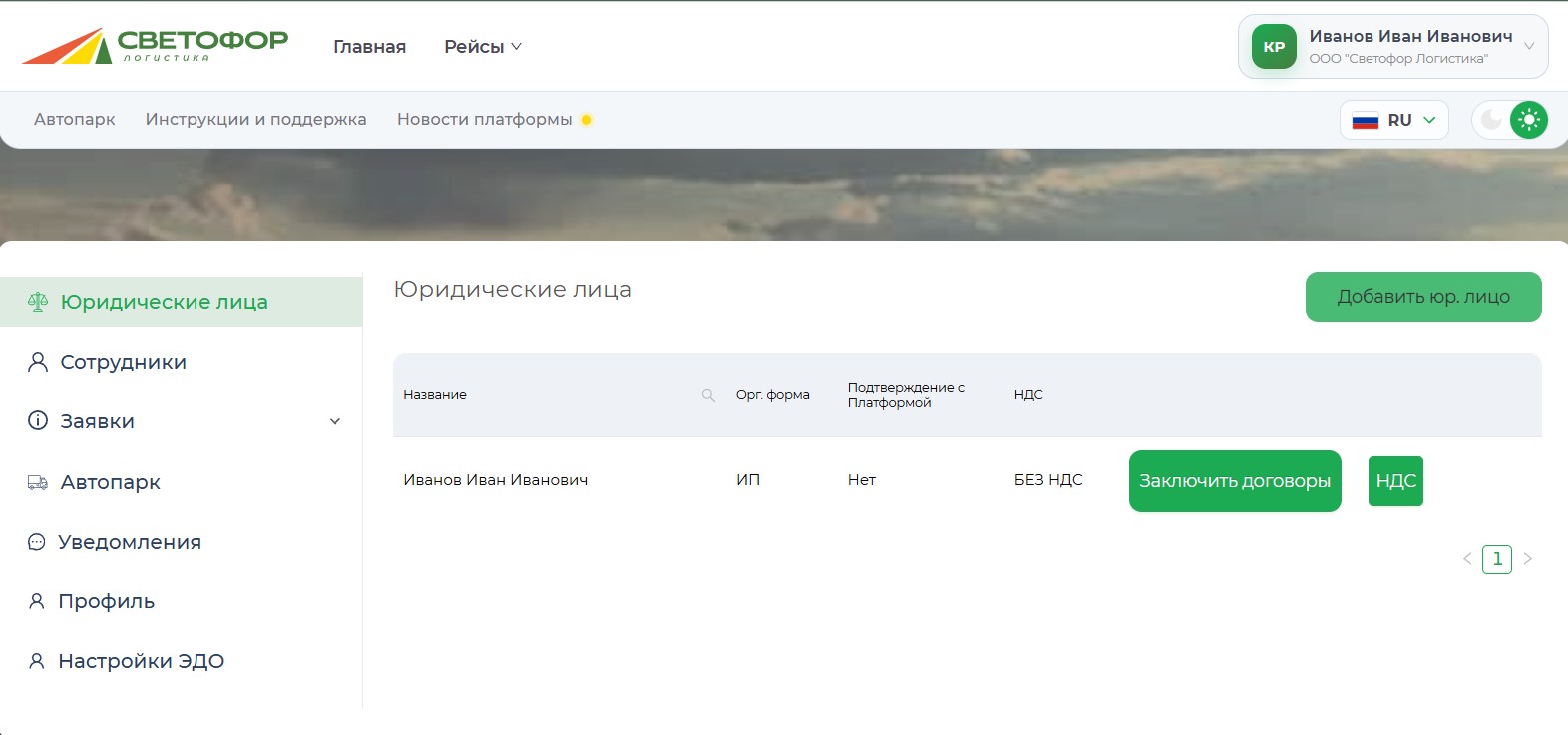Click the Russian flag icon
Screen dimensions: 1568x735
pos(1366,120)
